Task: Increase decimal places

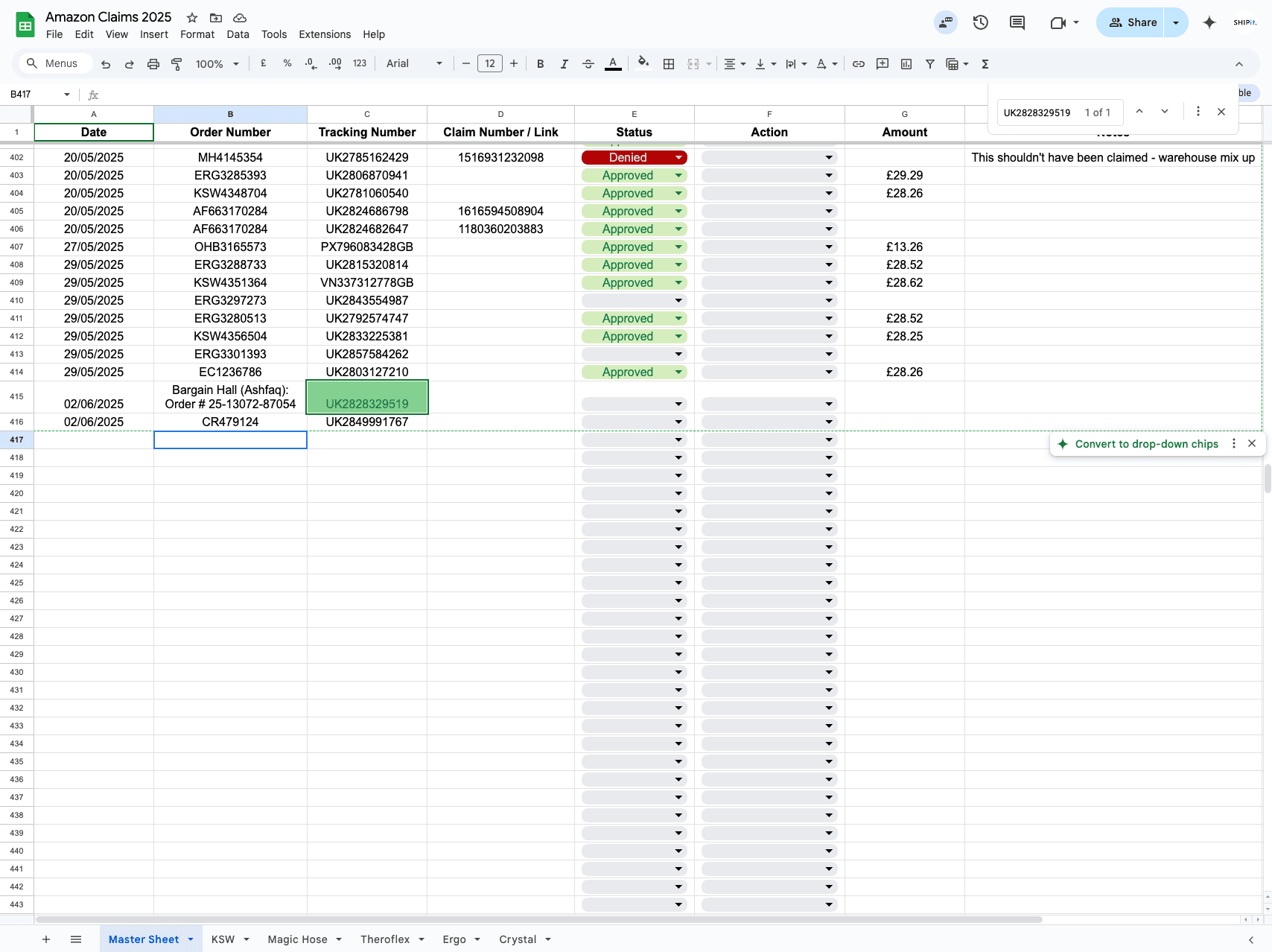Action: point(335,63)
